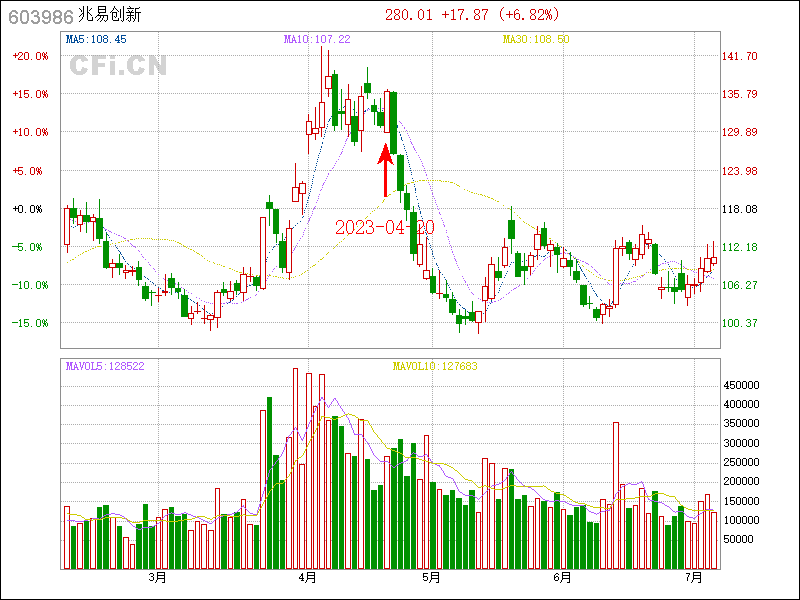Click the 4月 label on the time axis
Image resolution: width=800 pixels, height=600 pixels.
pyautogui.click(x=308, y=577)
